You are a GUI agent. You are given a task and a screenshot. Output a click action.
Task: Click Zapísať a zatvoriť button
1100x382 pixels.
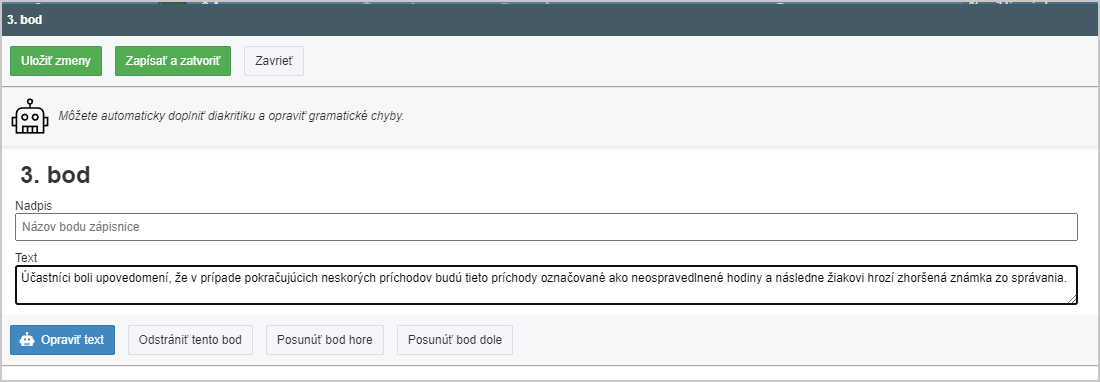(x=173, y=61)
